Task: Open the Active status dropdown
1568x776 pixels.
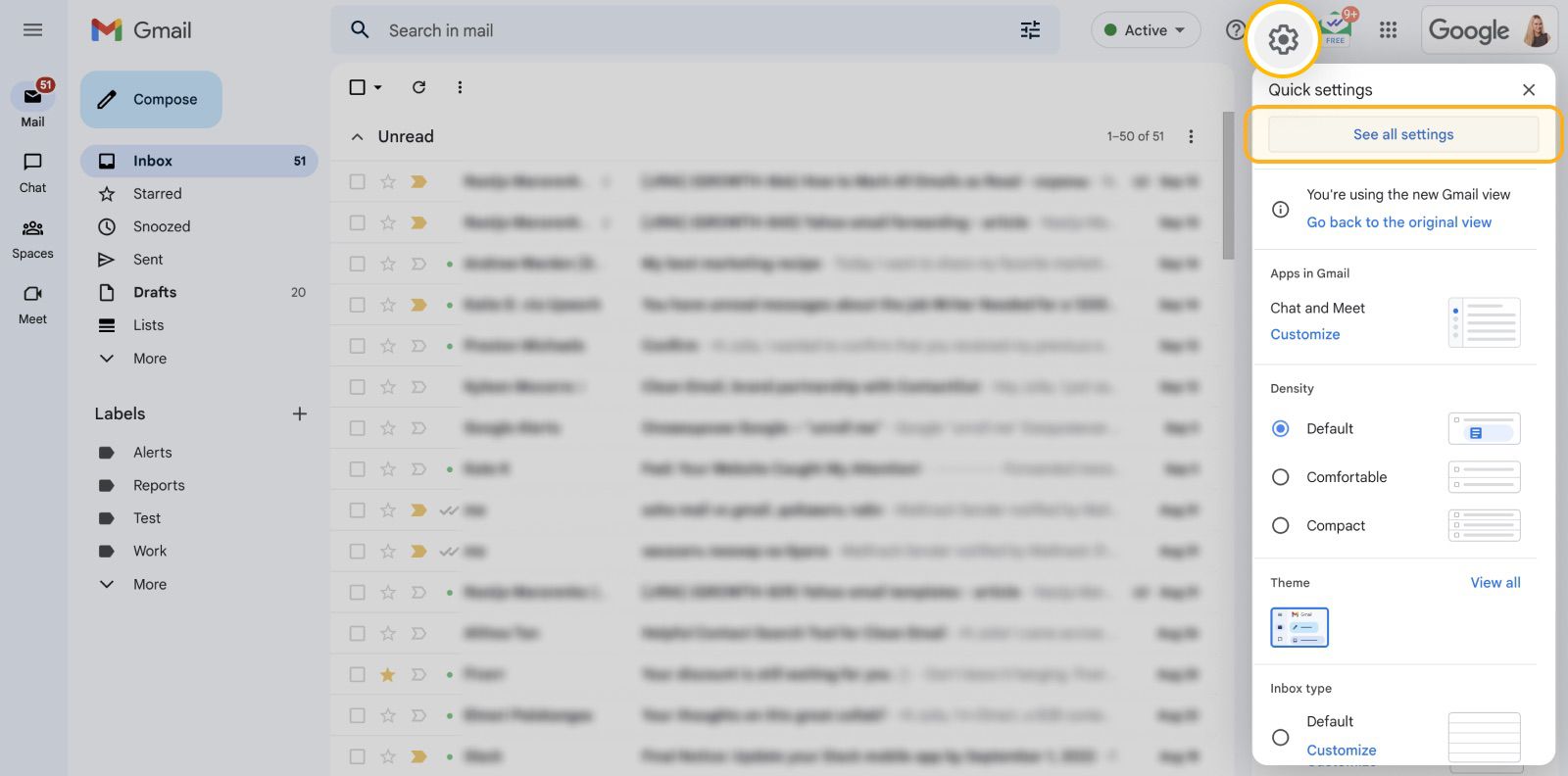Action: pos(1145,30)
